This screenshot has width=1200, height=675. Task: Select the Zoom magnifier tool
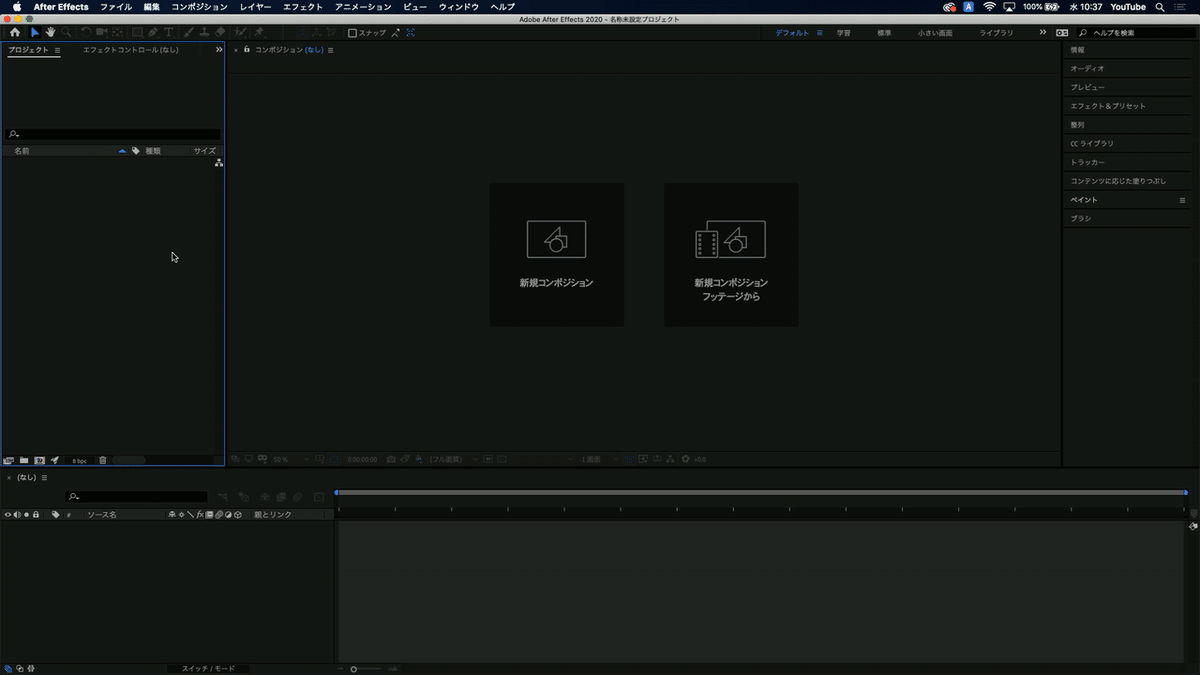[x=66, y=32]
